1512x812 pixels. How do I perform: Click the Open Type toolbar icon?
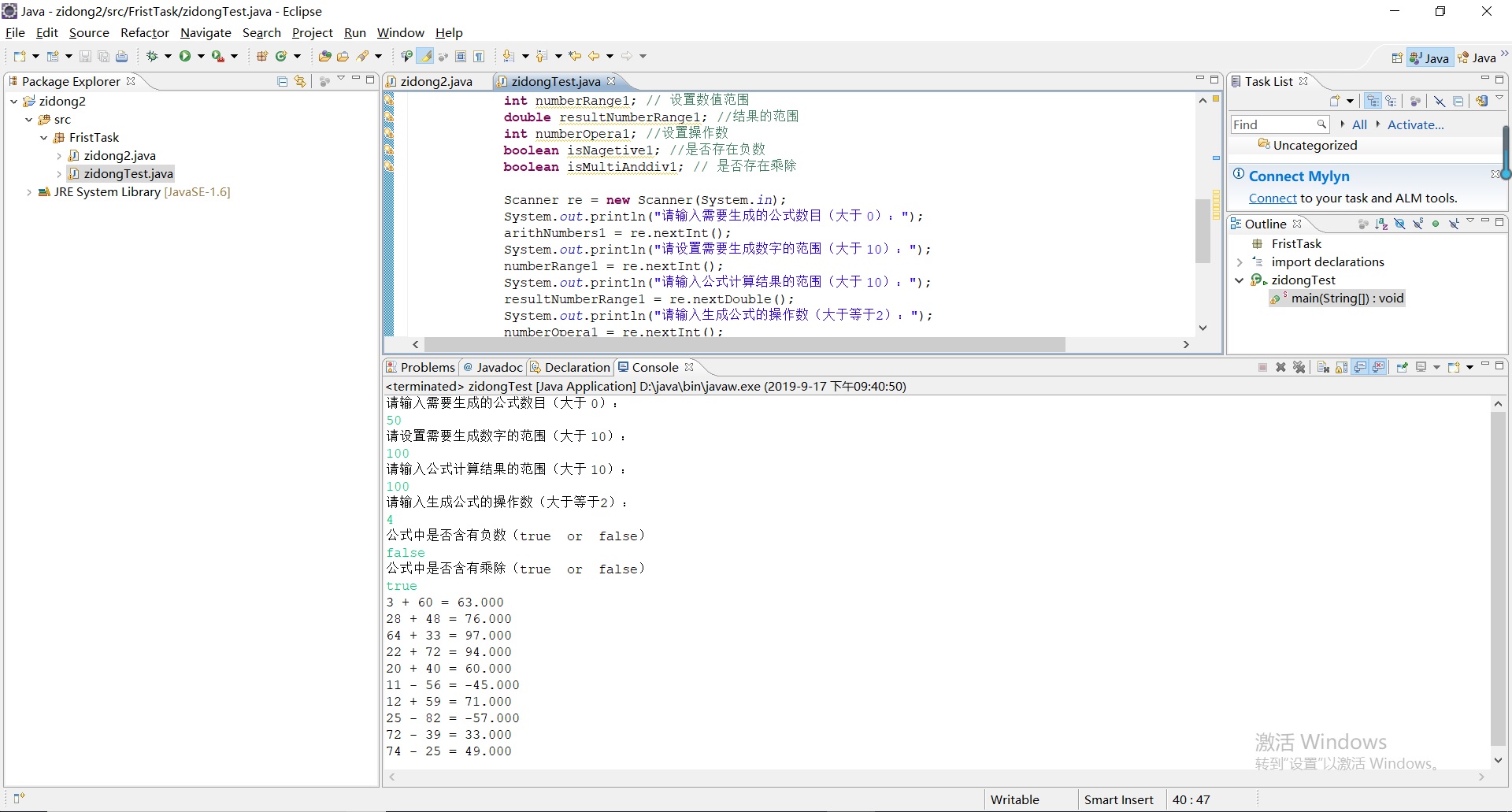324,56
